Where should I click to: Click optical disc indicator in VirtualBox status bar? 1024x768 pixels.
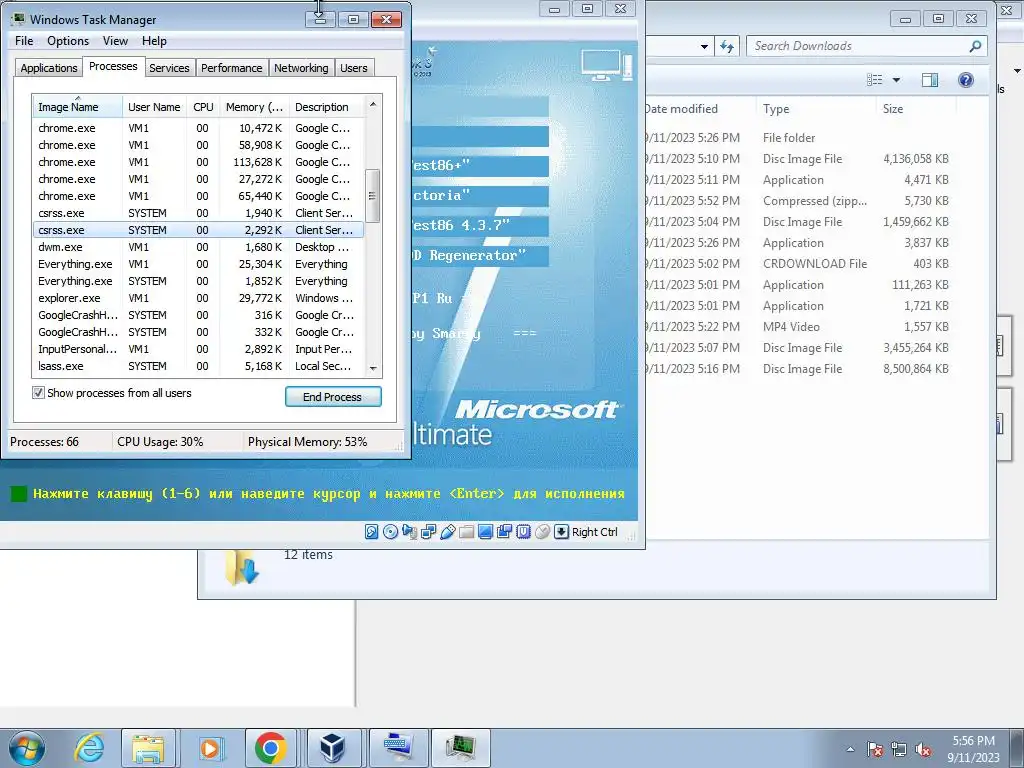(390, 532)
